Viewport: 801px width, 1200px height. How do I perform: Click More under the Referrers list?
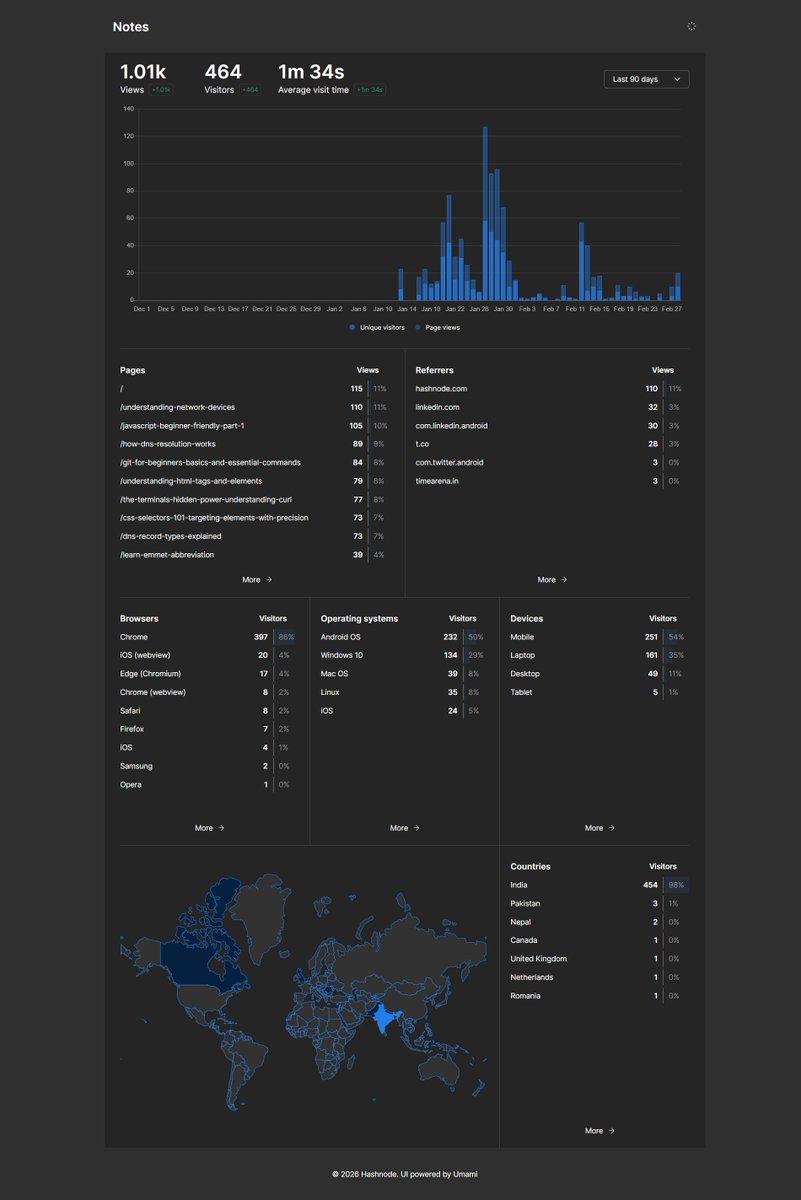[552, 579]
